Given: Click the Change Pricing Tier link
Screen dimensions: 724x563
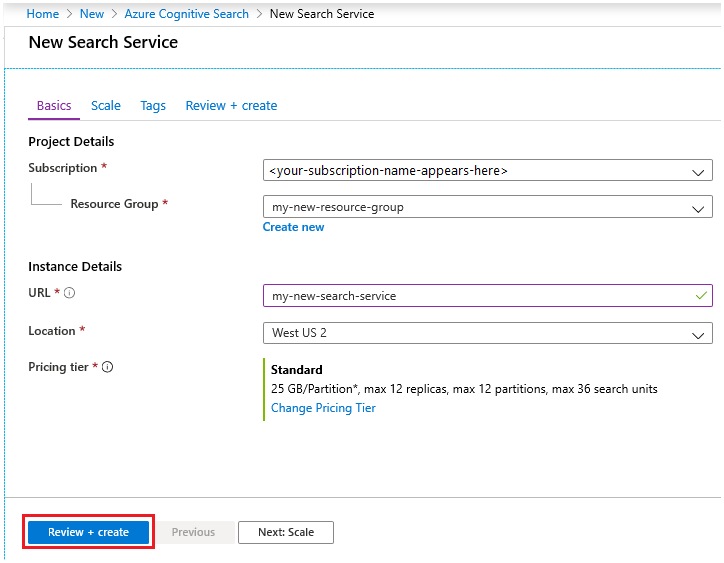Looking at the screenshot, I should click(x=323, y=408).
